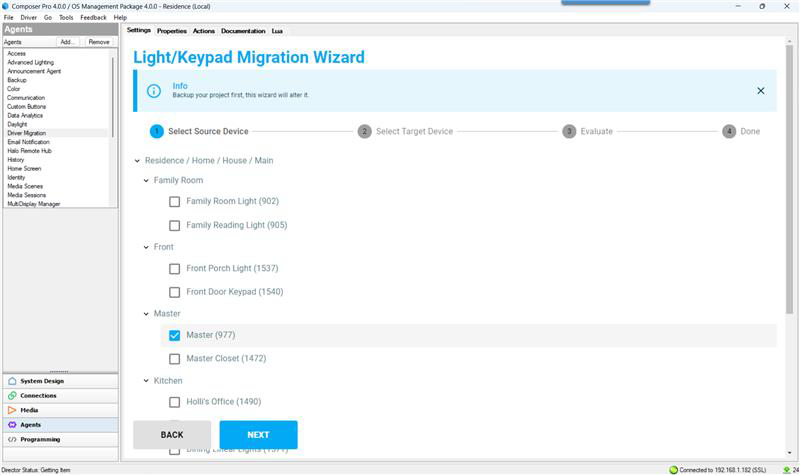Image resolution: width=800 pixels, height=475 pixels.
Task: Click the System Design house icon
Action: (x=12, y=381)
